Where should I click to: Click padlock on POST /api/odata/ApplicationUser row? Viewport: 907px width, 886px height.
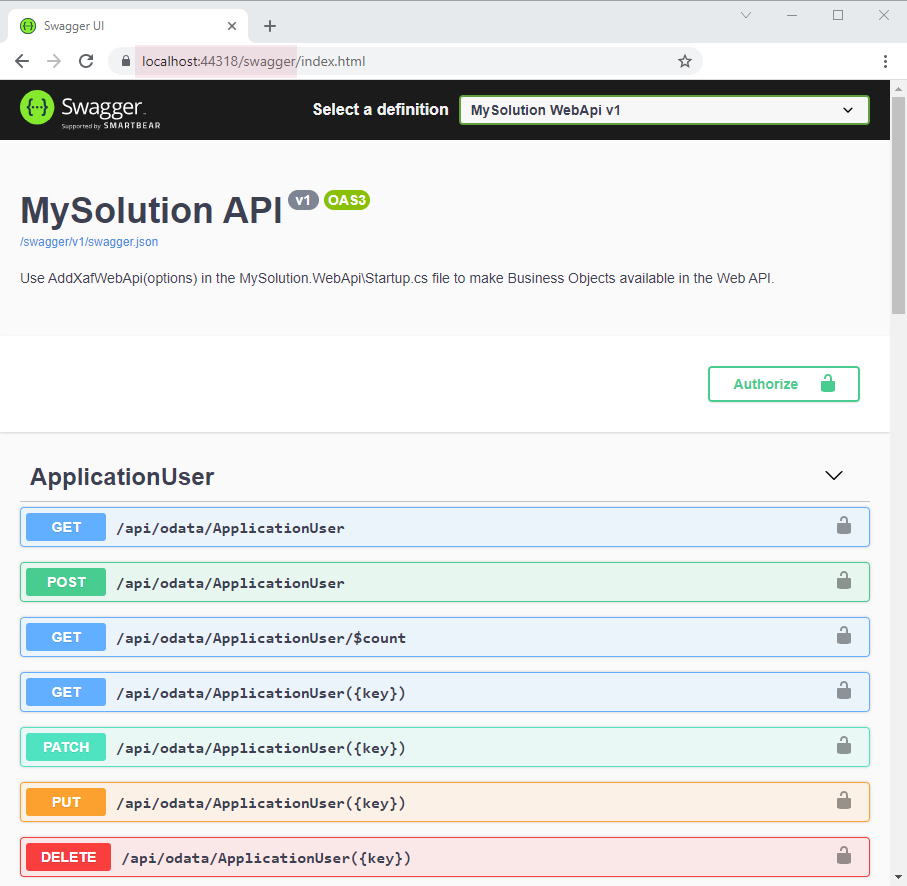coord(844,580)
